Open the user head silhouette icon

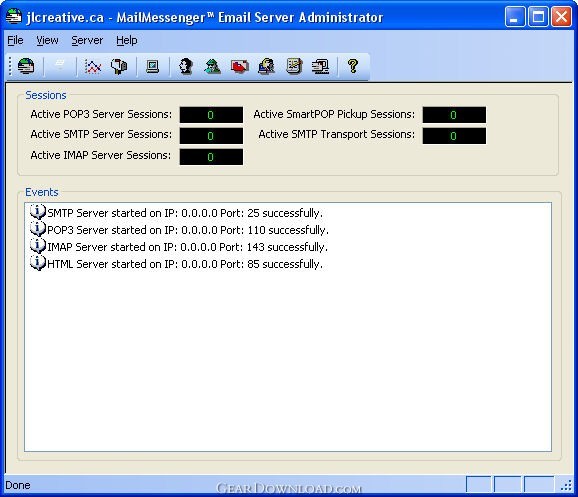point(186,67)
